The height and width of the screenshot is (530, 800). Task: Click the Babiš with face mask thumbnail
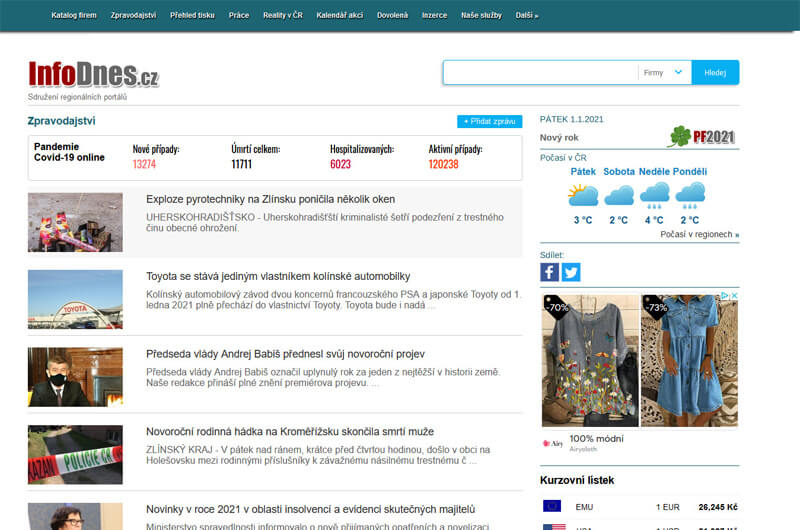(75, 377)
